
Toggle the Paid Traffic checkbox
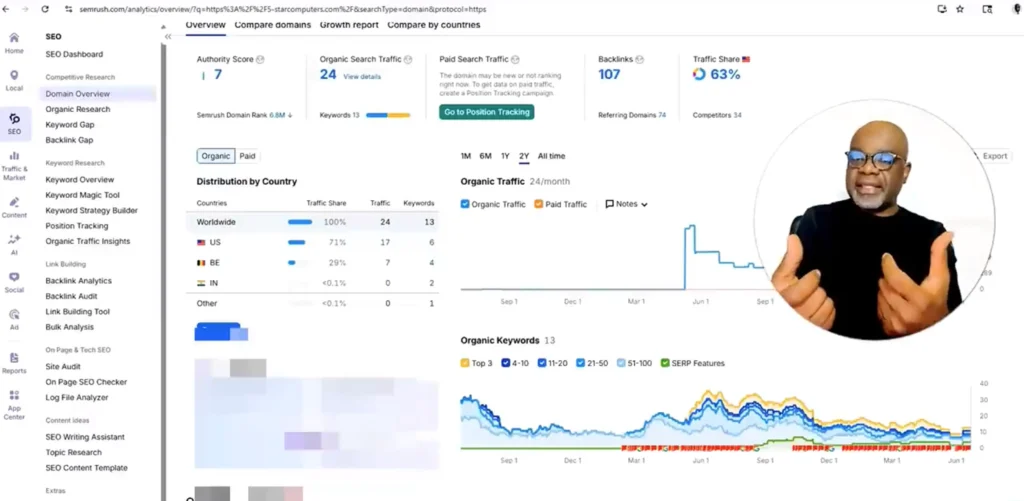click(538, 204)
